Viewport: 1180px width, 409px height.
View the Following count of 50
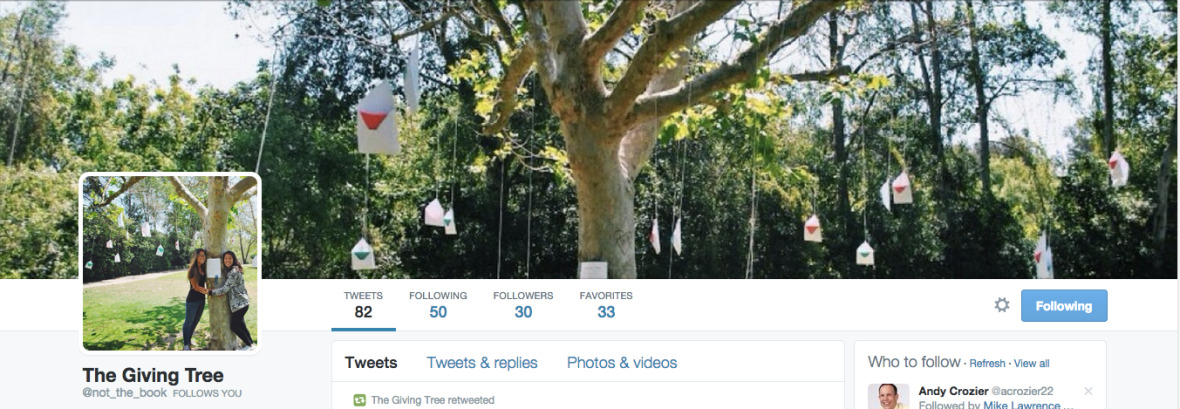(x=438, y=305)
